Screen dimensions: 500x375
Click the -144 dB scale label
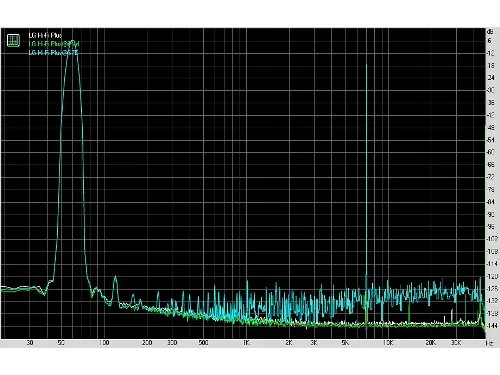492,326
